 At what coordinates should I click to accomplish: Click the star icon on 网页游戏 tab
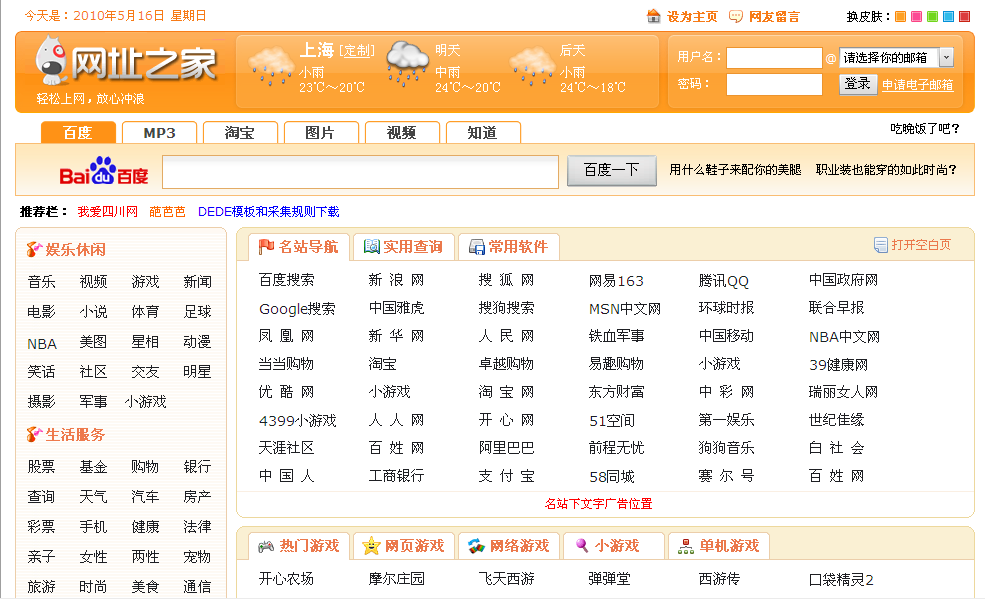pos(371,546)
